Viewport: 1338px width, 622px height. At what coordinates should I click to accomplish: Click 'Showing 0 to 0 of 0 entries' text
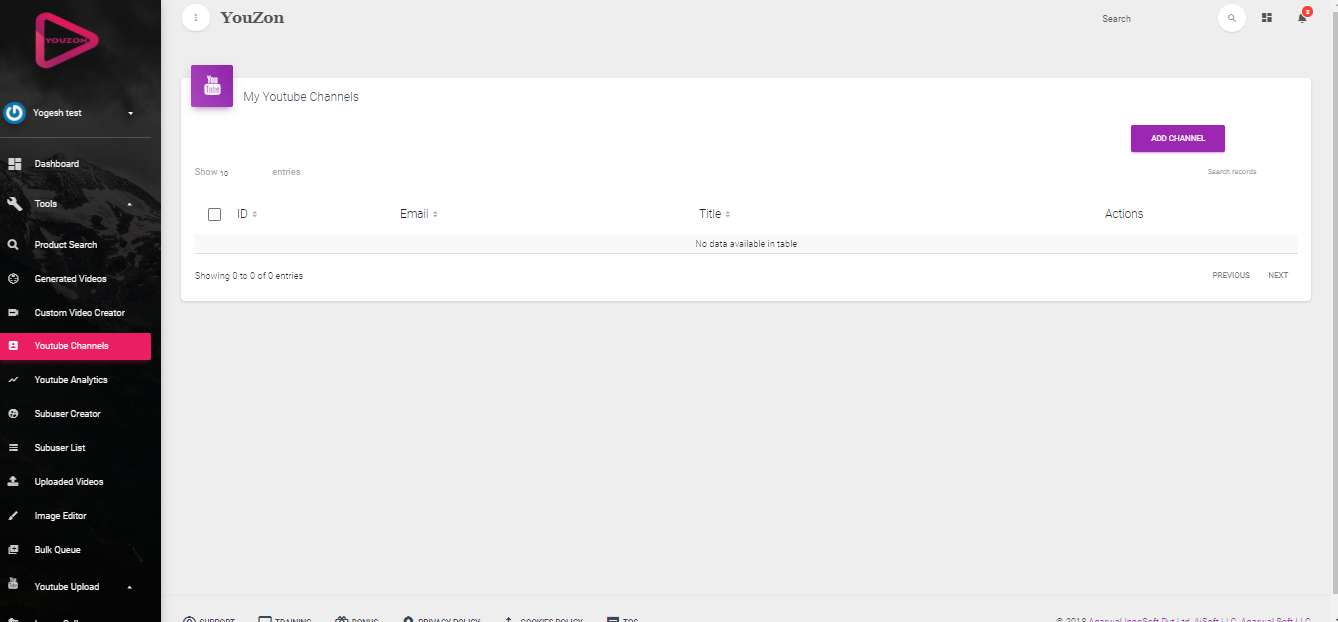click(x=249, y=276)
